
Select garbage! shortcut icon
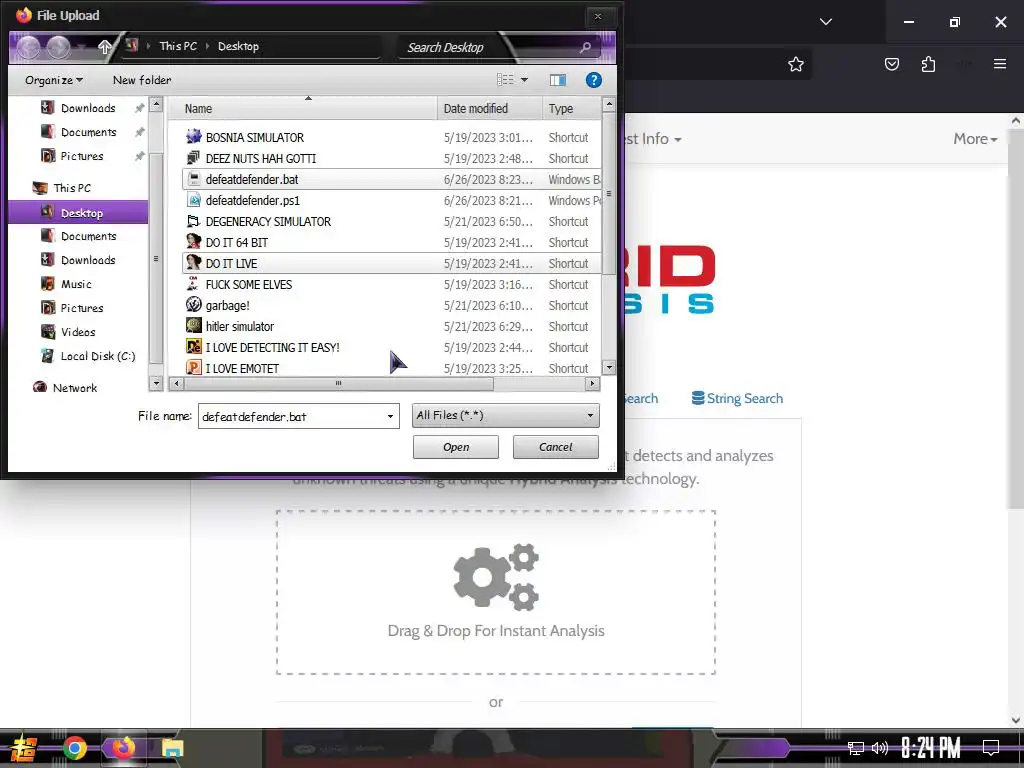point(193,305)
